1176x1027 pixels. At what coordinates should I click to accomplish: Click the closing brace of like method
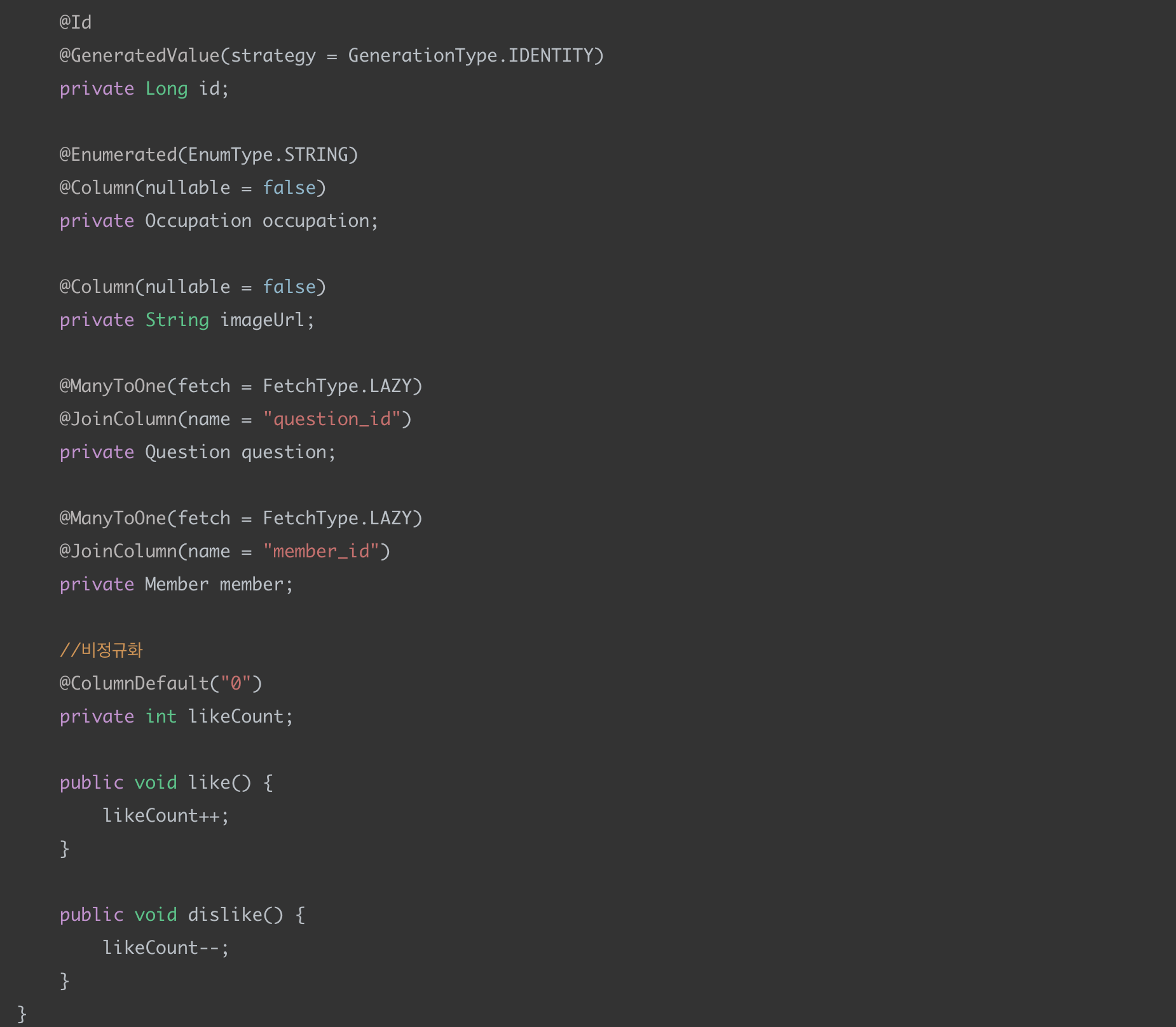pyautogui.click(x=64, y=848)
